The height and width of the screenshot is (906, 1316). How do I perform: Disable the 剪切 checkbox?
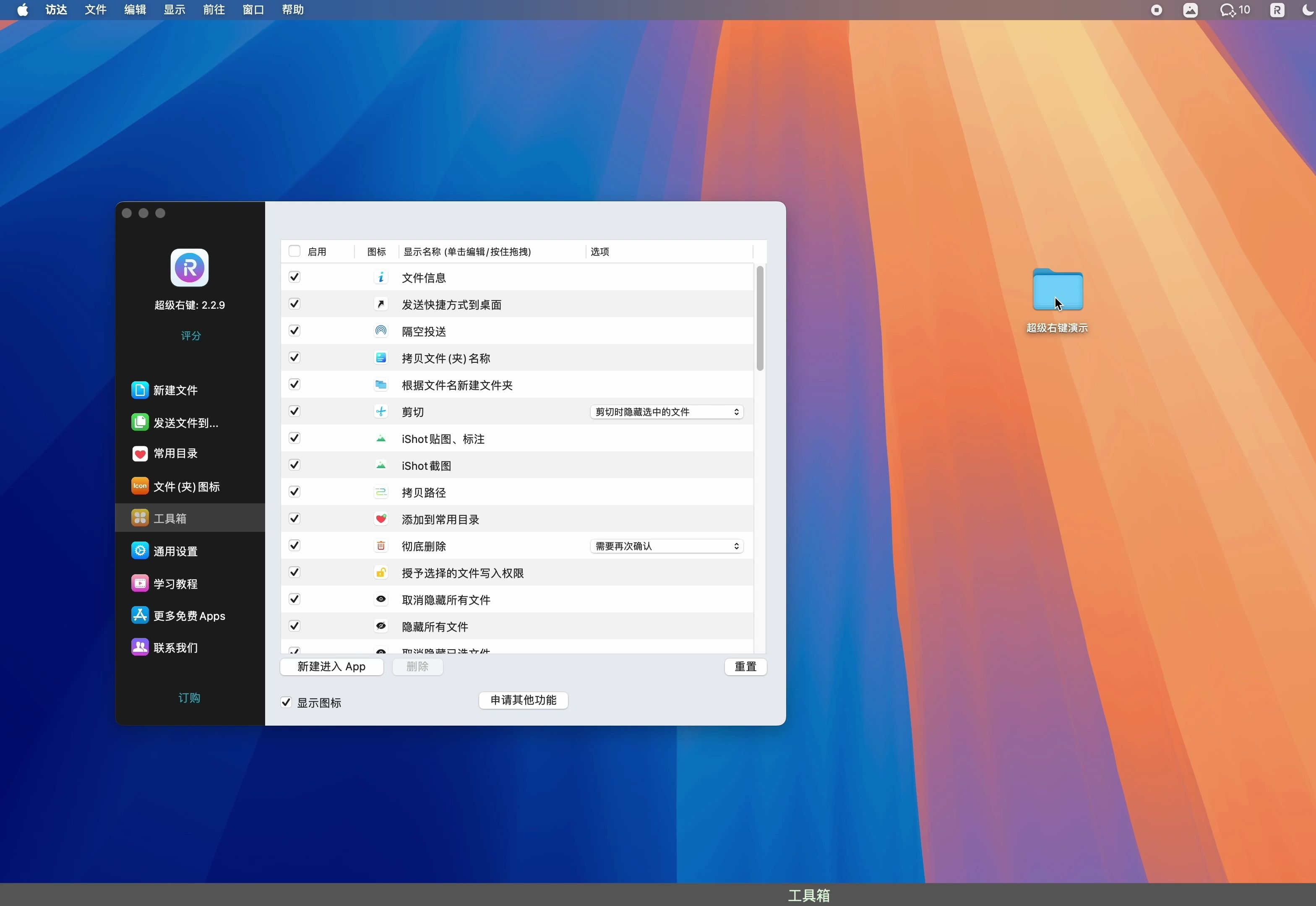click(294, 411)
